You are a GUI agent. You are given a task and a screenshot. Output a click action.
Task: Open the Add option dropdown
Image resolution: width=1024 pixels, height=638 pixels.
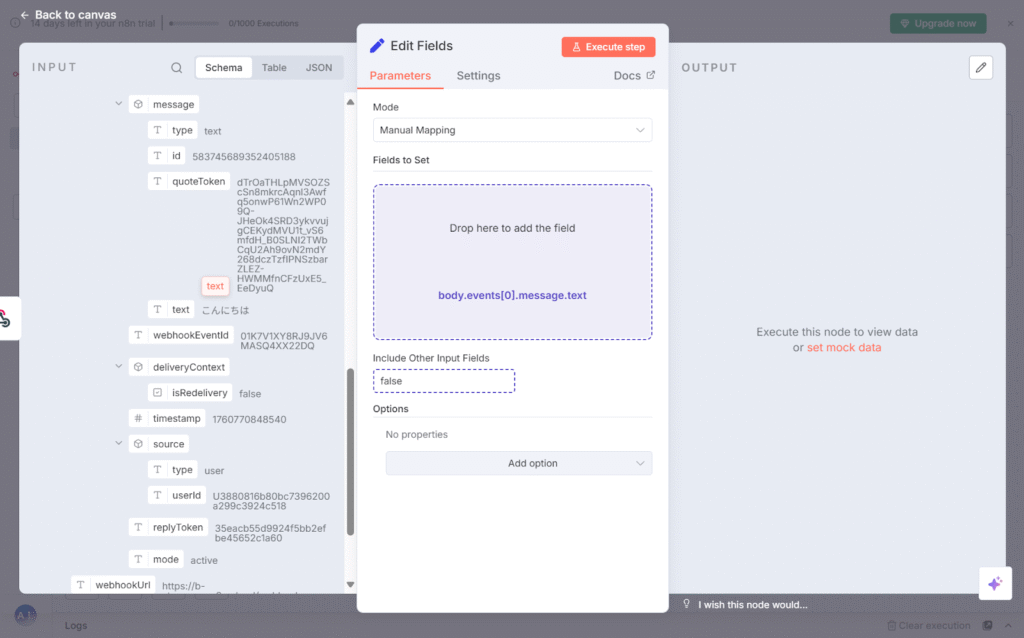pos(518,463)
